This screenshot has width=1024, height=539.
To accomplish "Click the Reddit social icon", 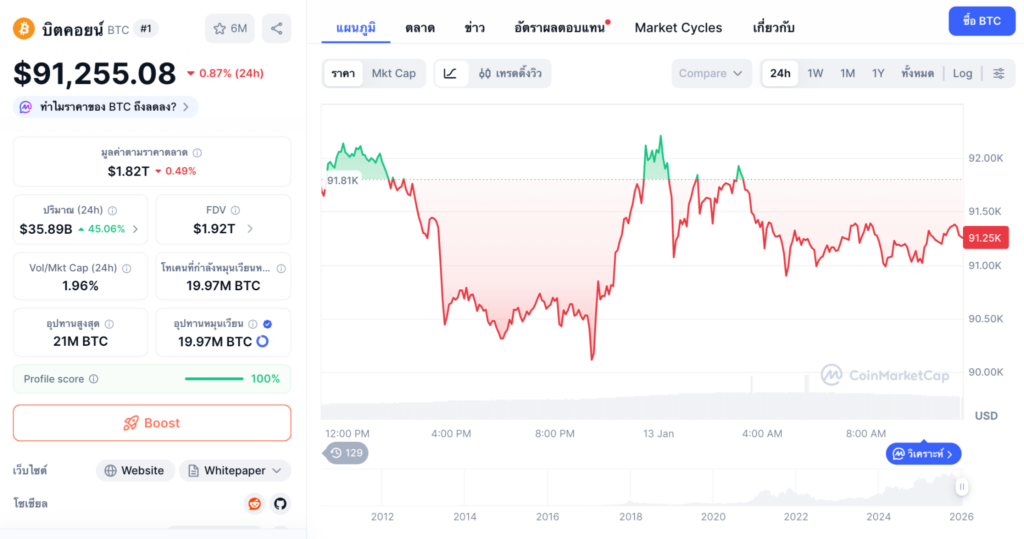I will pos(255,504).
